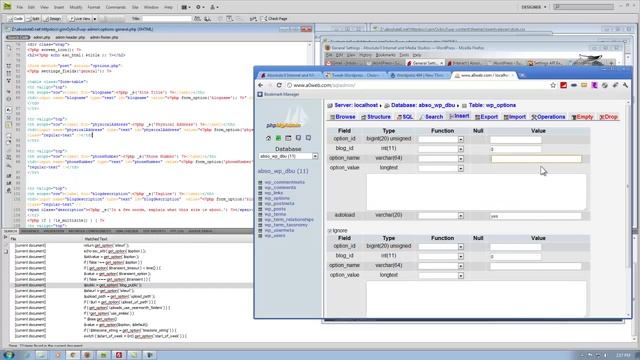This screenshot has width=640, height=360.
Task: Select the blog_public search result row
Action: point(131,285)
